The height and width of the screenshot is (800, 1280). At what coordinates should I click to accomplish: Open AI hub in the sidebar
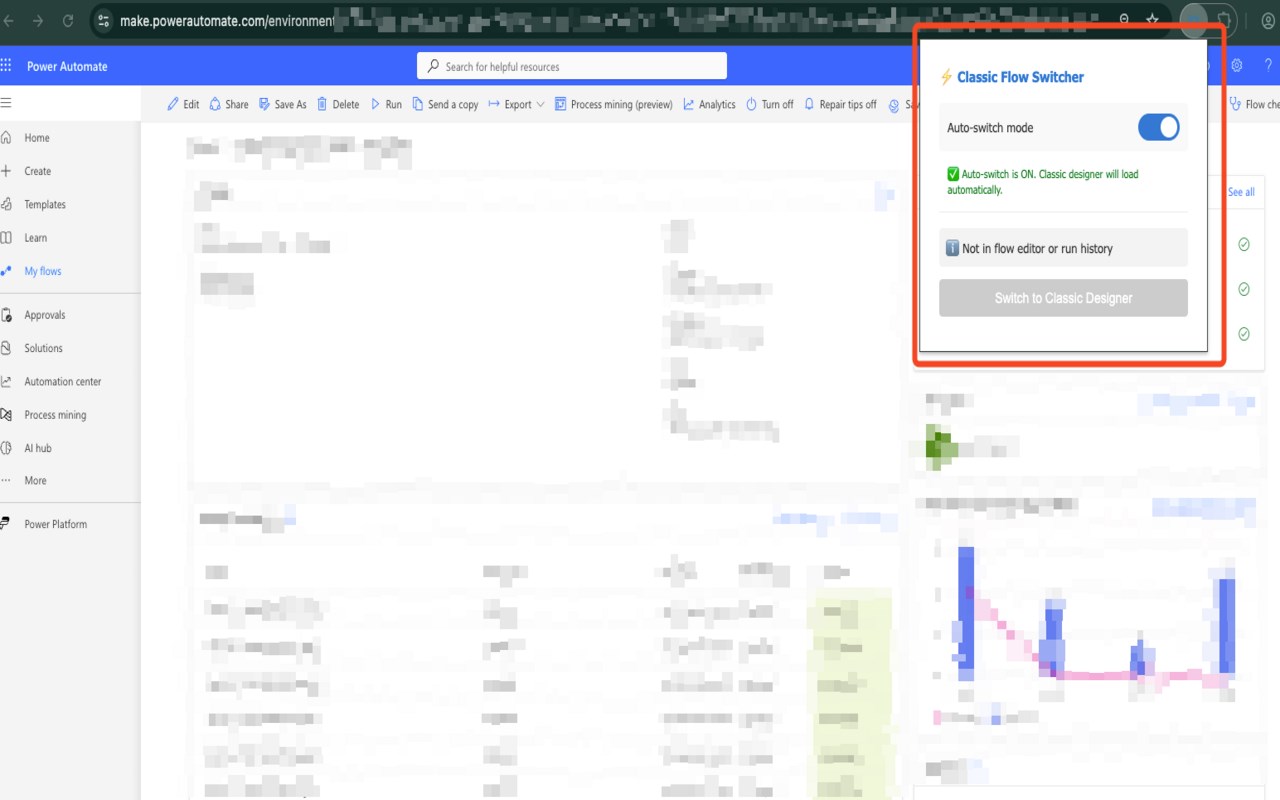(x=38, y=448)
